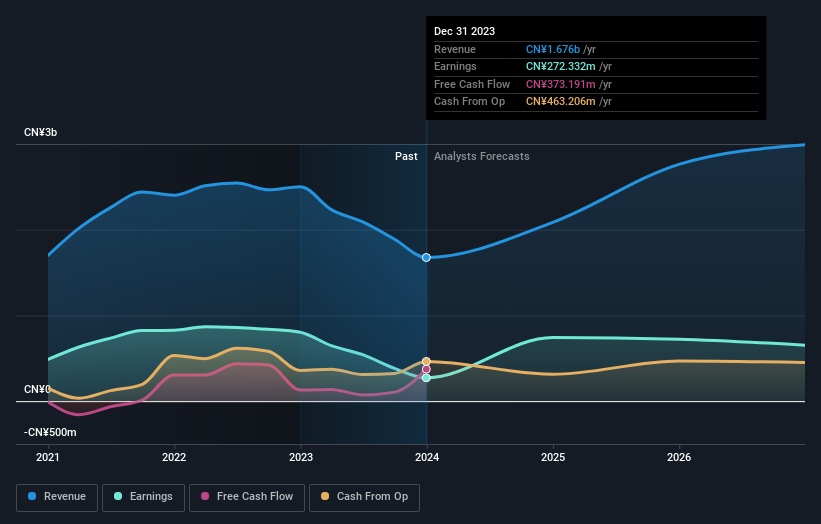Toggle the Cash From Op legend button

click(x=364, y=497)
